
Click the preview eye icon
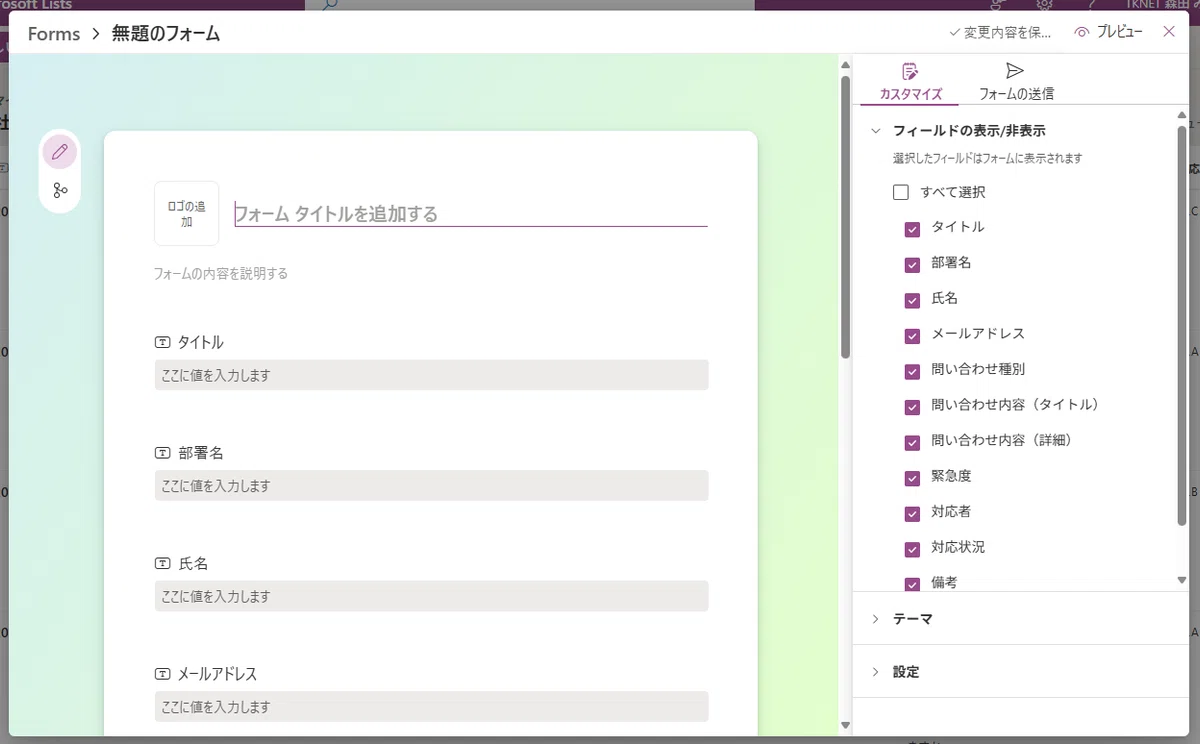(1081, 33)
